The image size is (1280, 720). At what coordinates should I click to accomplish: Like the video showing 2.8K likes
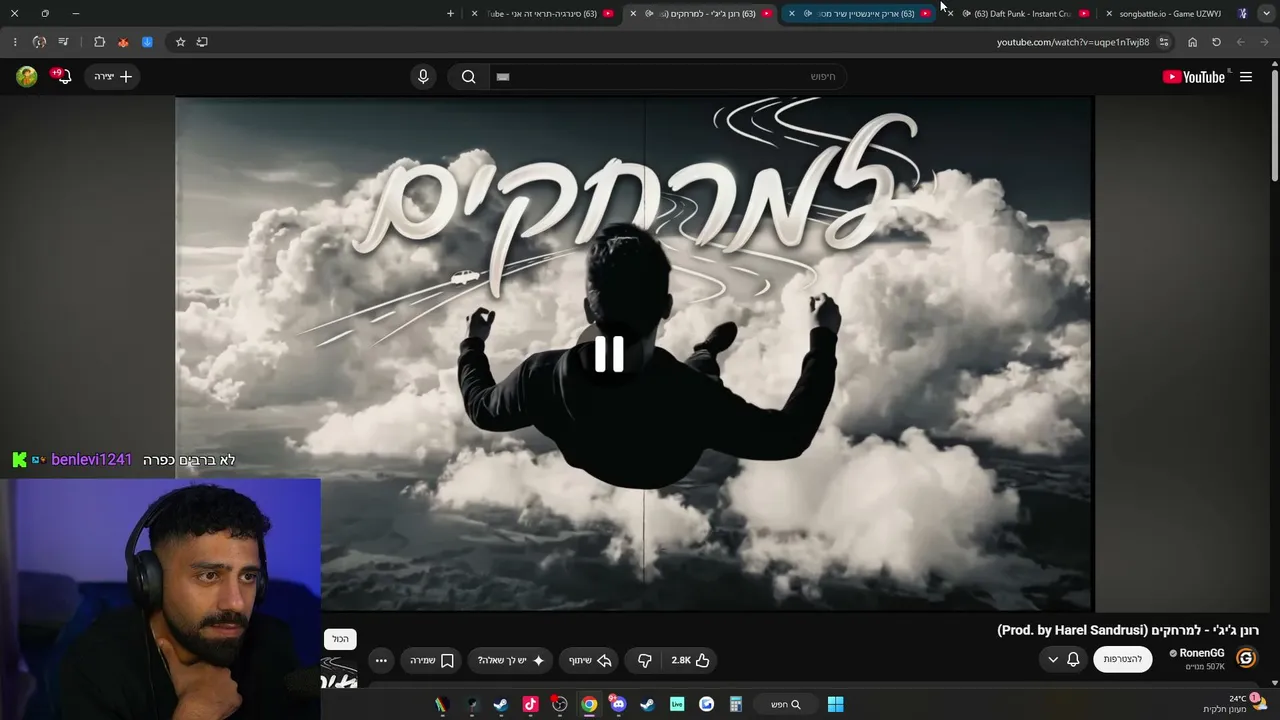click(x=690, y=660)
